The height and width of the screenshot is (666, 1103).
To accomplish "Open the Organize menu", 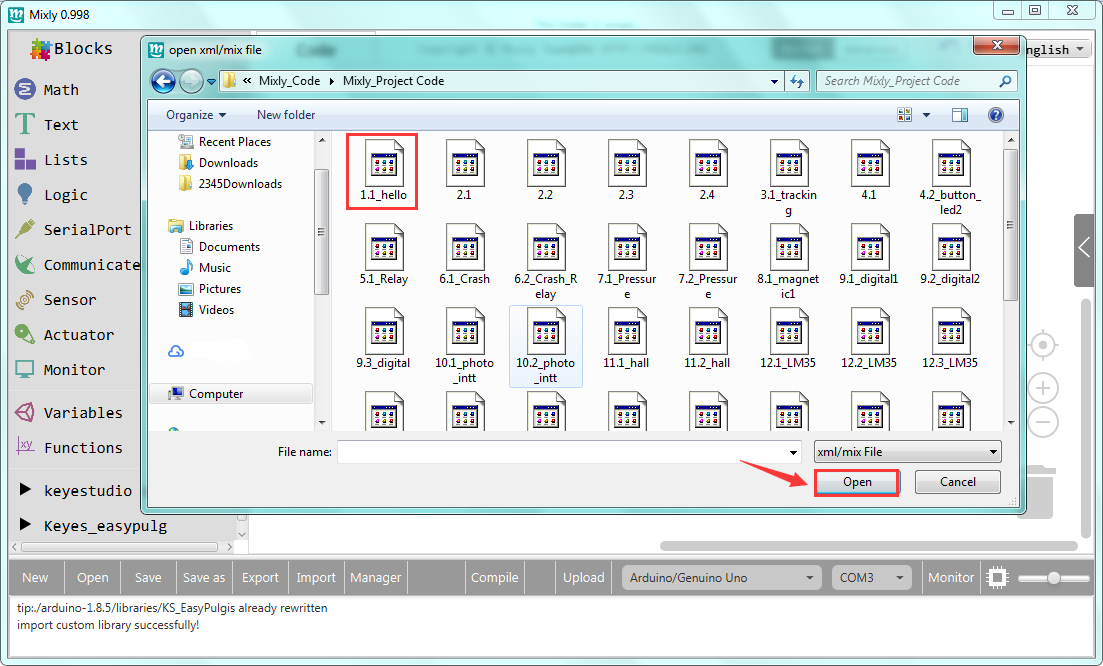I will click(x=196, y=115).
